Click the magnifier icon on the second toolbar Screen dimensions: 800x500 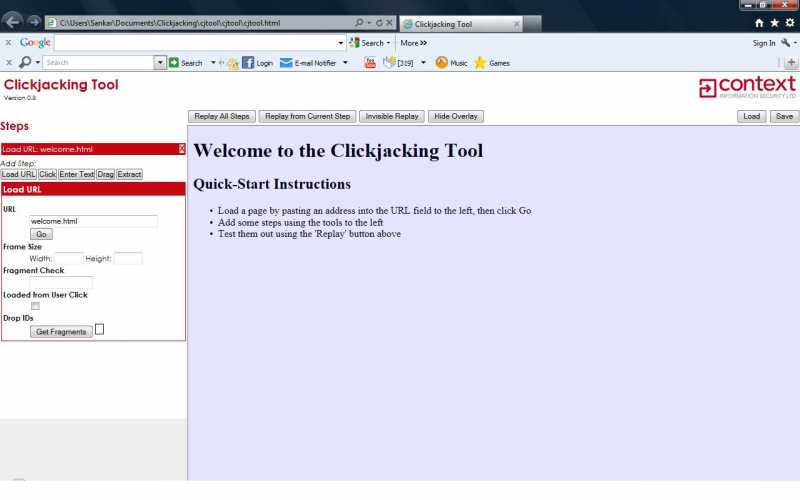24,62
